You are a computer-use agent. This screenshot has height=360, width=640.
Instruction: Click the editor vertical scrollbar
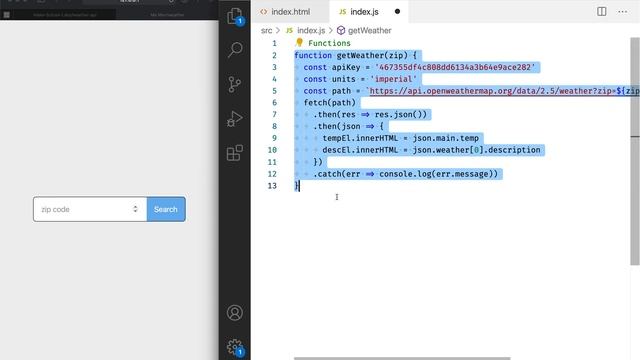click(x=635, y=151)
